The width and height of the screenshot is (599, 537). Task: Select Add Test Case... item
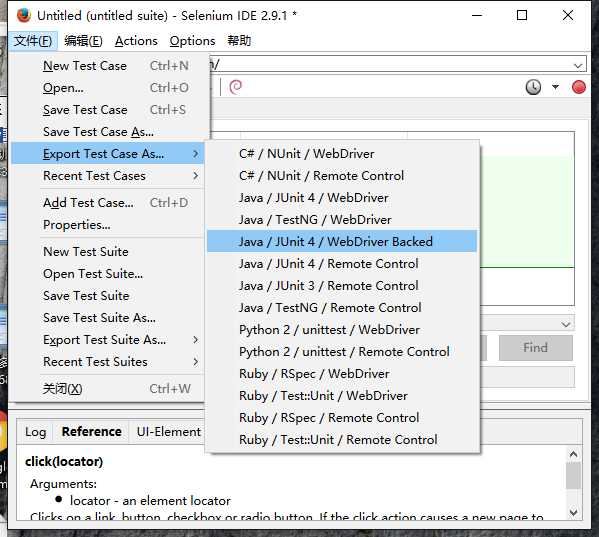pos(108,203)
